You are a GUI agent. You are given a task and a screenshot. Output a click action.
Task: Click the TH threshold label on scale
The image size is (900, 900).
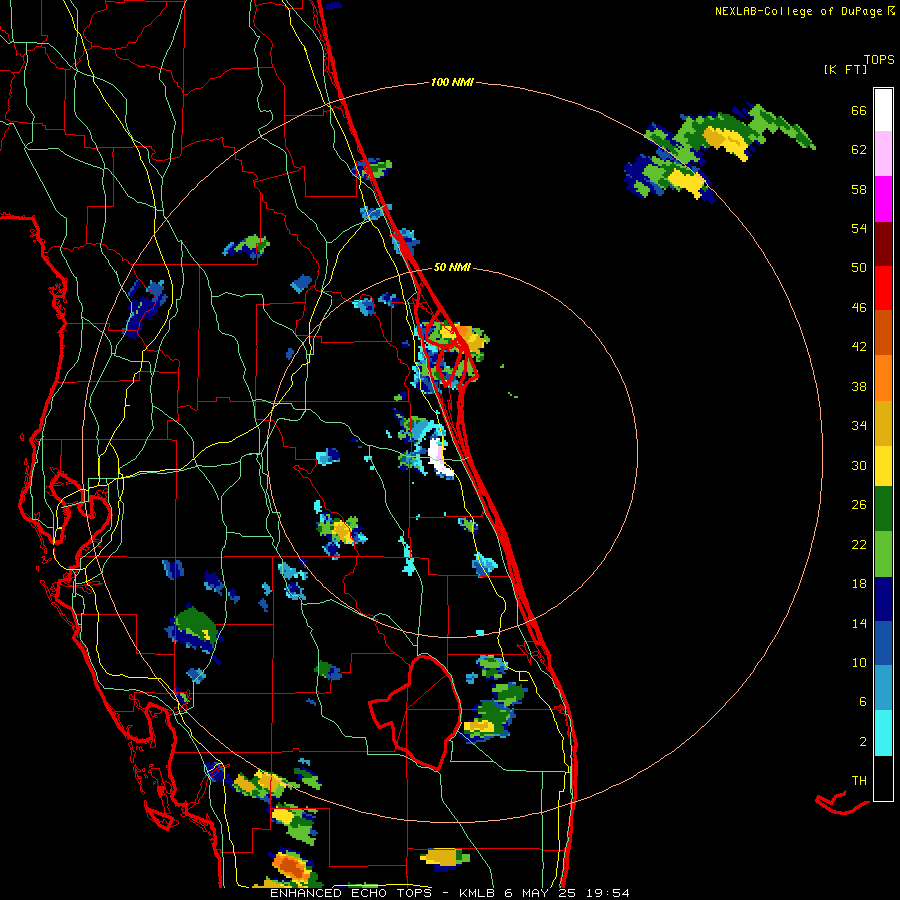pyautogui.click(x=859, y=781)
